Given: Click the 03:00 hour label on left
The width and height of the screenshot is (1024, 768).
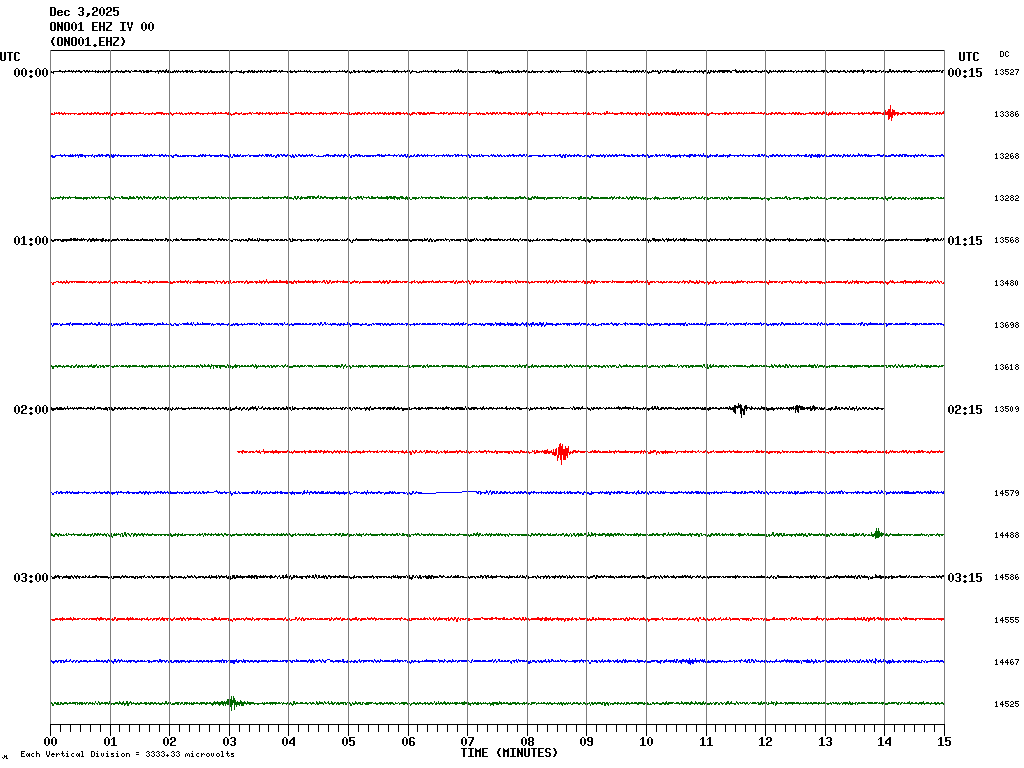Looking at the screenshot, I should (x=31, y=578).
